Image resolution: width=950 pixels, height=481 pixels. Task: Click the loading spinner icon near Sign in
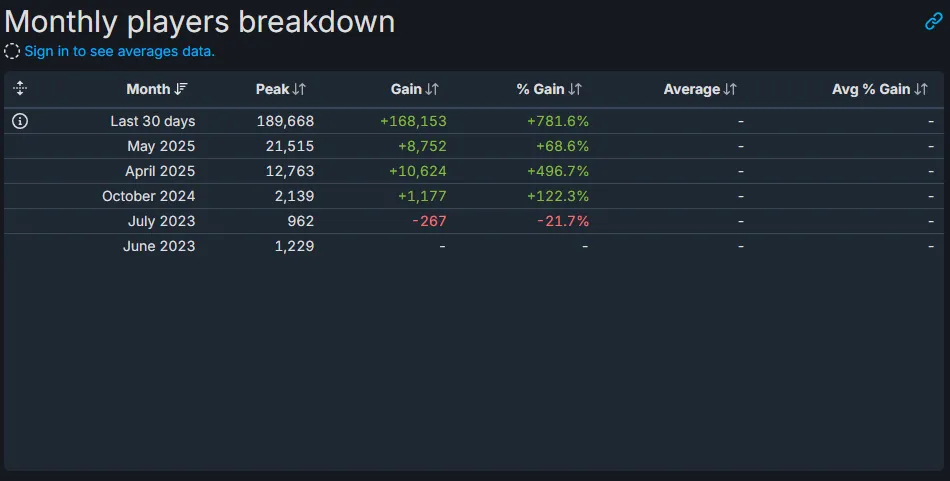(12, 51)
